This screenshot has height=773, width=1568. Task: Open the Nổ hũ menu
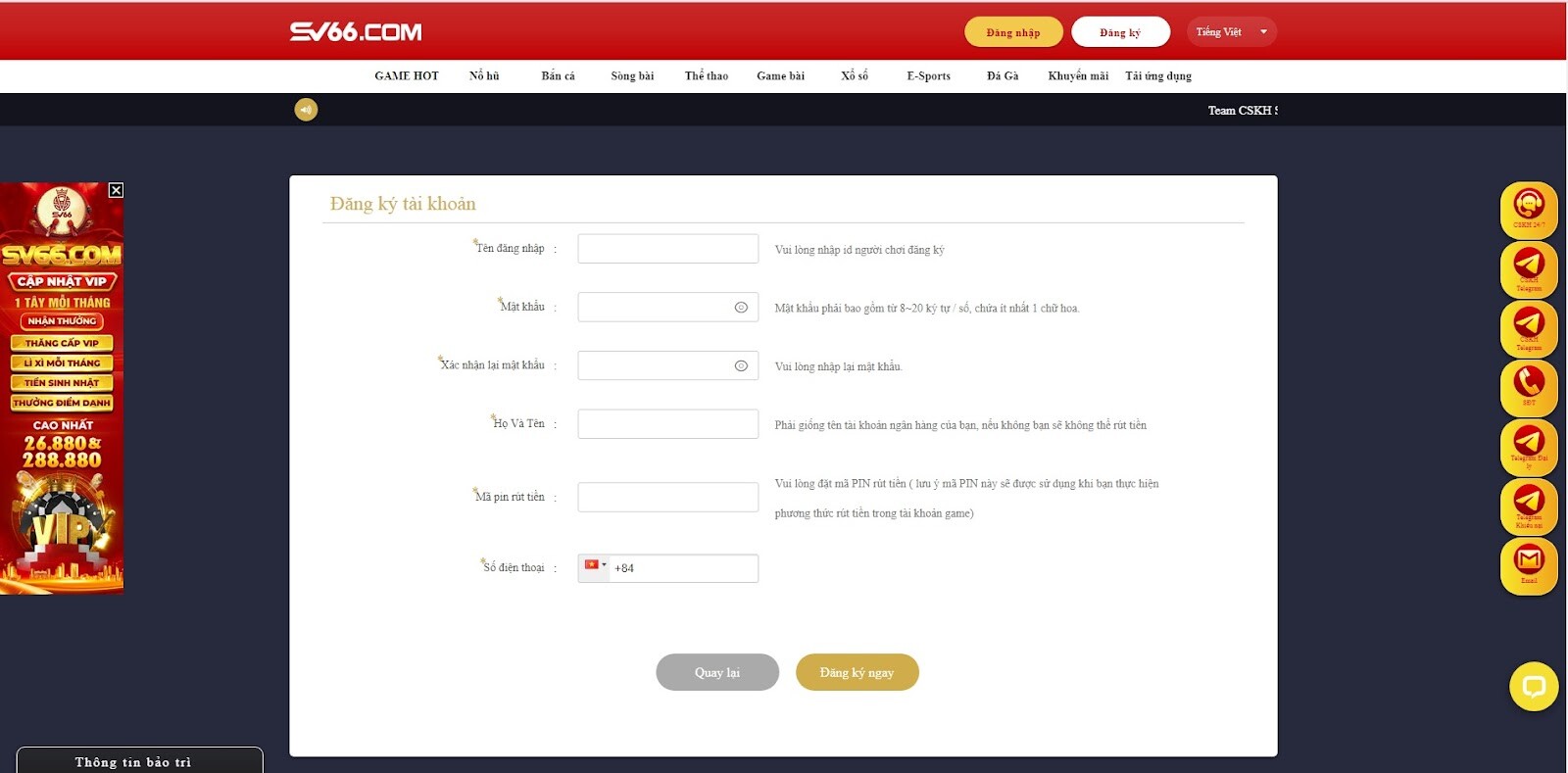click(x=484, y=76)
